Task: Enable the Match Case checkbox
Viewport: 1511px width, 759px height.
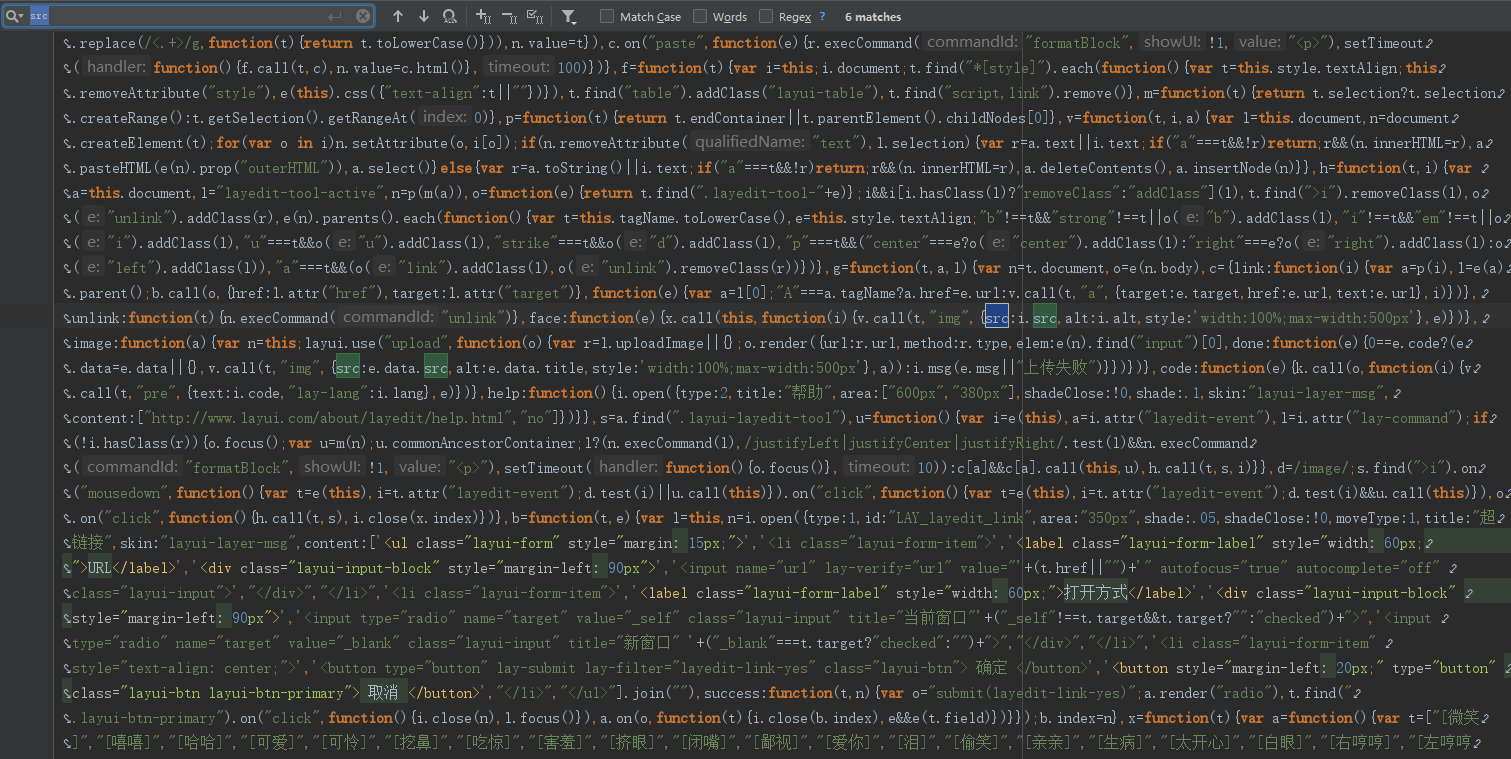Action: click(x=607, y=16)
